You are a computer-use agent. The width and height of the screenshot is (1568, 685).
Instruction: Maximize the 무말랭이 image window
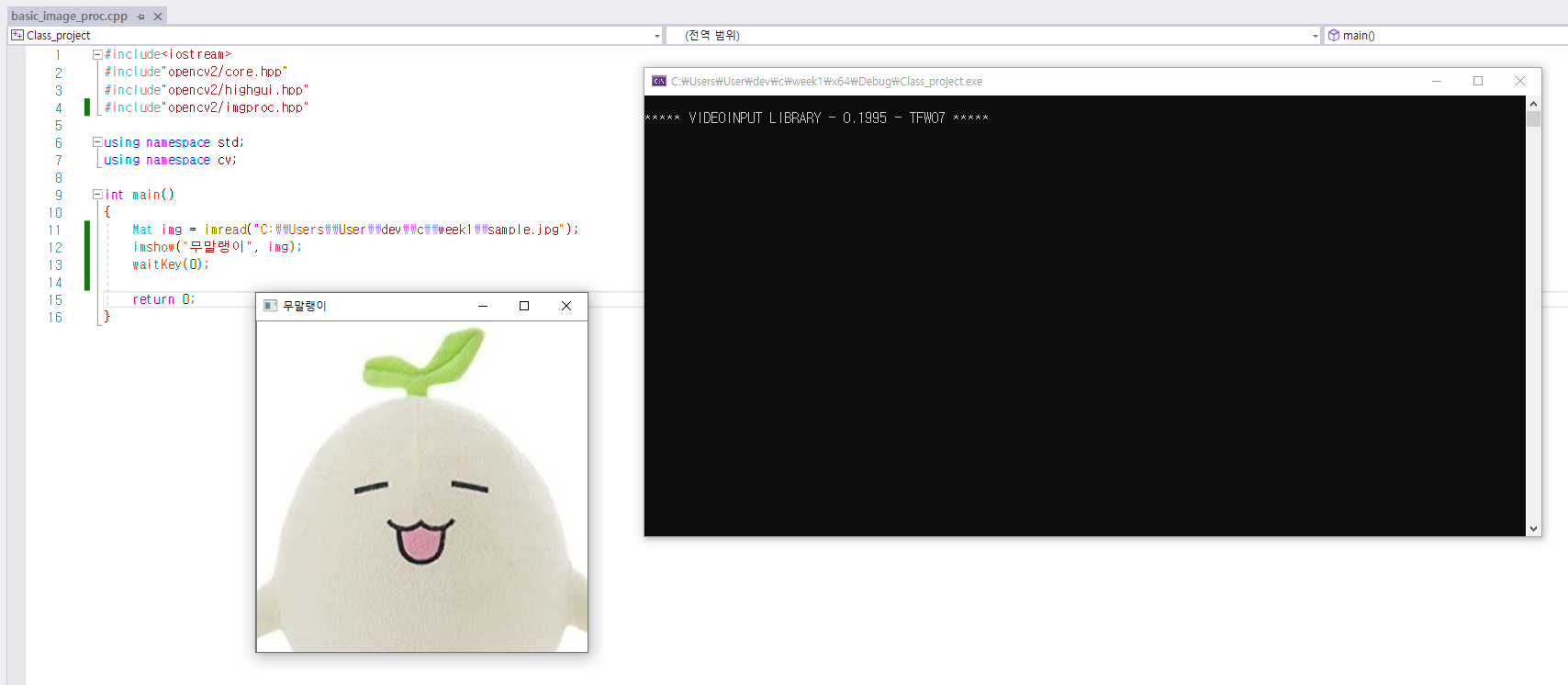(524, 306)
